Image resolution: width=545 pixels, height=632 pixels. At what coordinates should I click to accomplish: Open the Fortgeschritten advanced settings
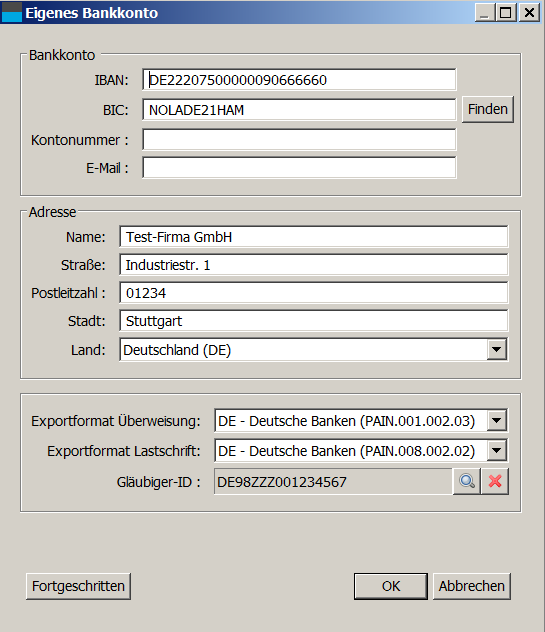point(78,586)
